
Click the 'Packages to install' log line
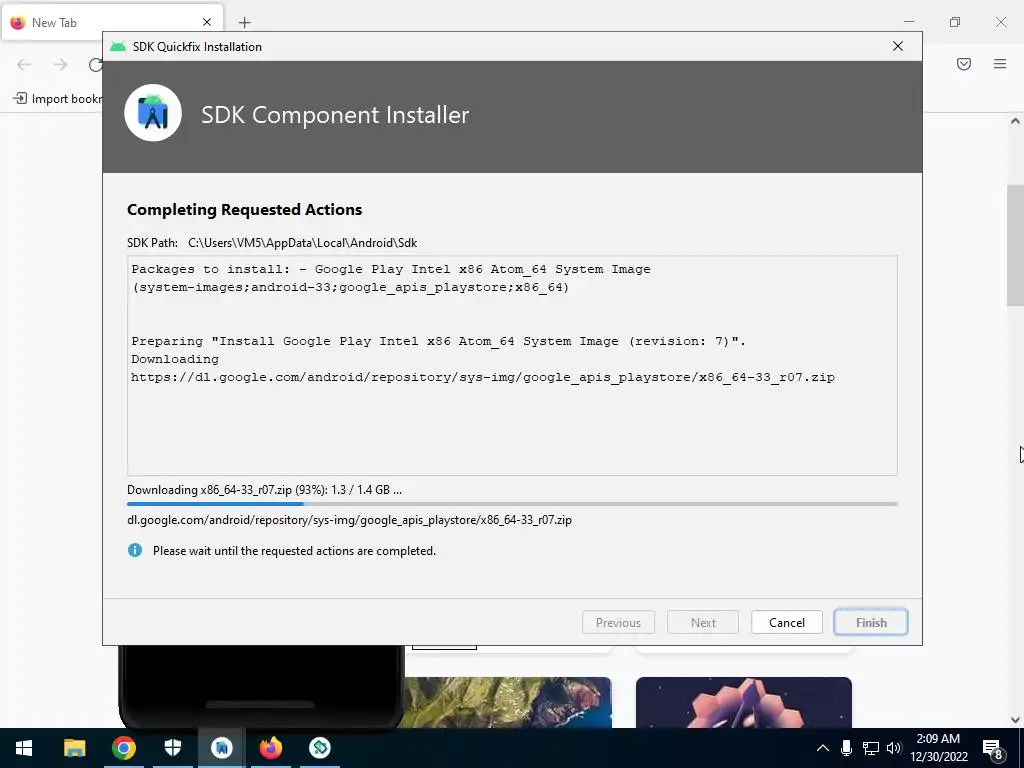[391, 269]
